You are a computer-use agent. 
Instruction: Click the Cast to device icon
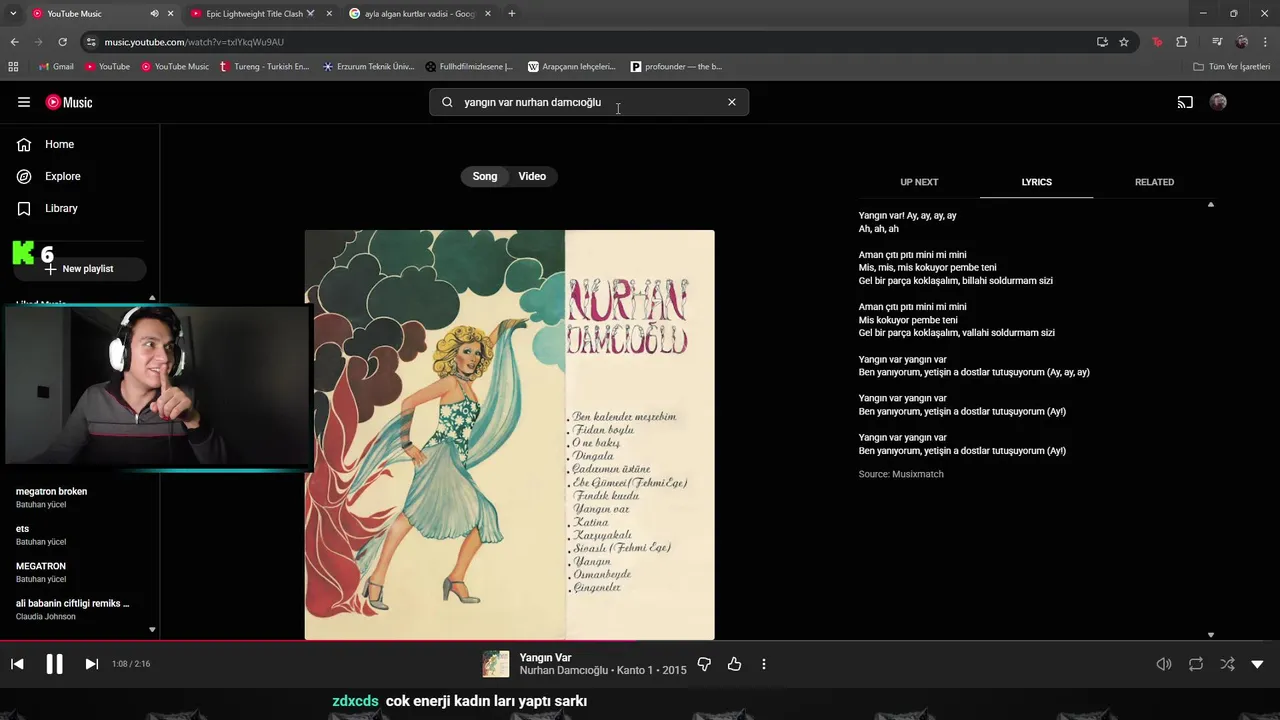[x=1185, y=102]
